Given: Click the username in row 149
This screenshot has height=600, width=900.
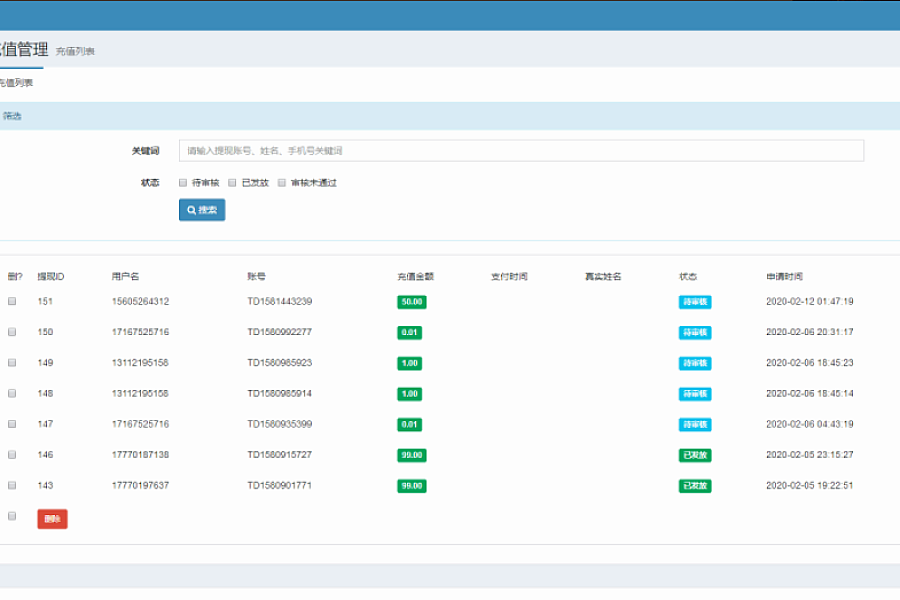Looking at the screenshot, I should pyautogui.click(x=140, y=363).
